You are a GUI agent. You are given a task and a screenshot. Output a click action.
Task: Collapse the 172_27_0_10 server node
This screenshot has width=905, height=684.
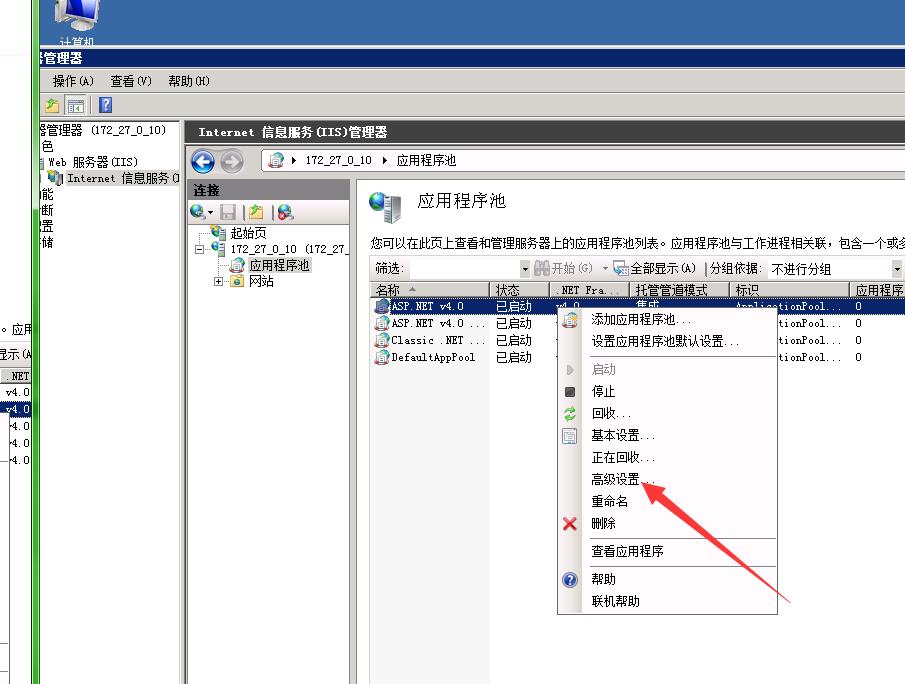click(200, 249)
